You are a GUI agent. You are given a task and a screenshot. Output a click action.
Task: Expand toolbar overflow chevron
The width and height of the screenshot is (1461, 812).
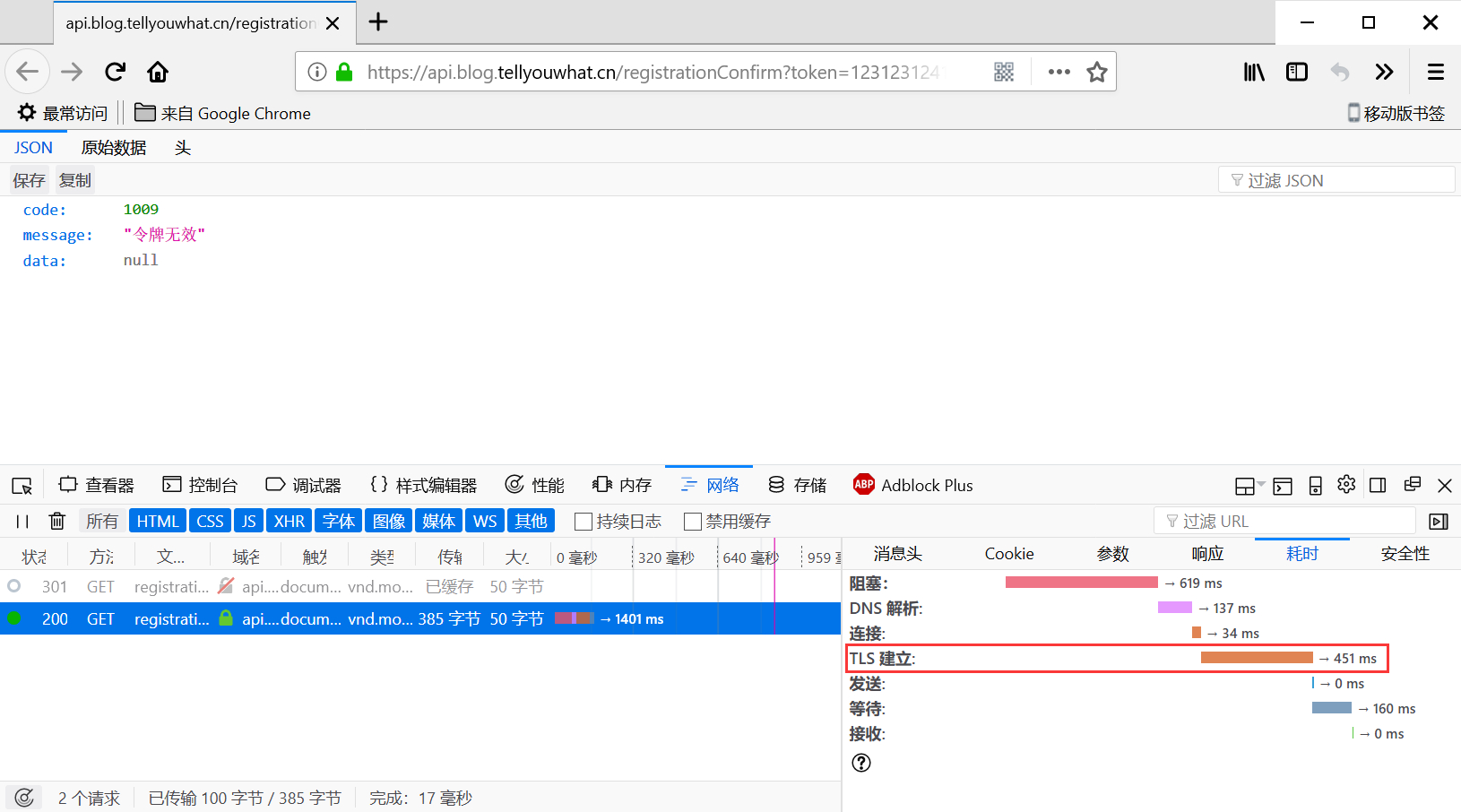click(1384, 72)
